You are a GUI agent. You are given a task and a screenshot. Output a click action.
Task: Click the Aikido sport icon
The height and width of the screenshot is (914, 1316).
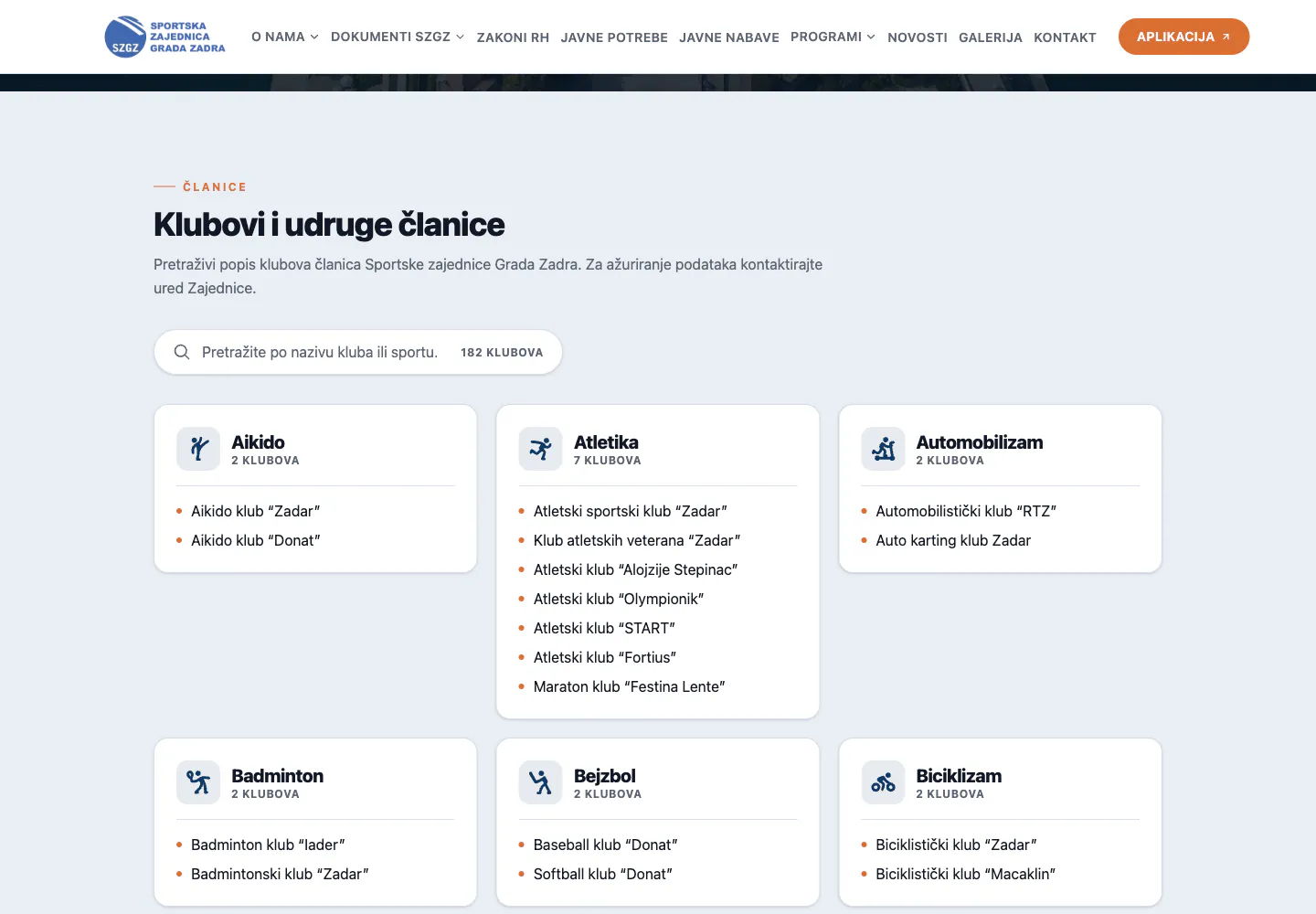coord(198,449)
